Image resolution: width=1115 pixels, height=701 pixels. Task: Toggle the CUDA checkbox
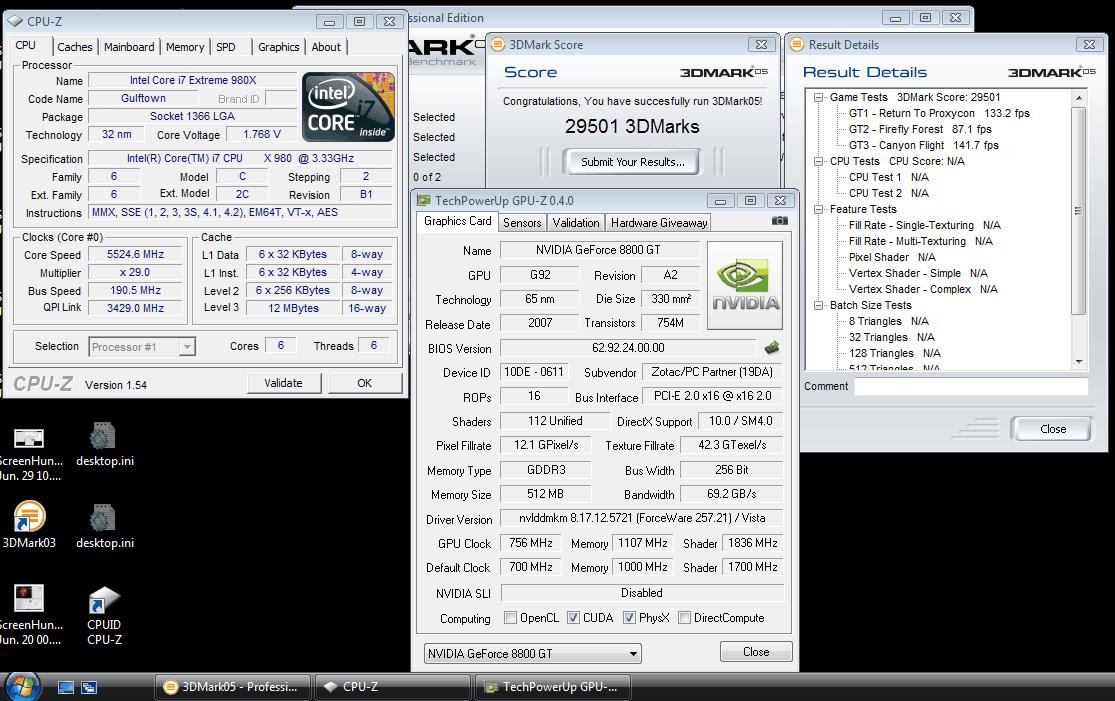[x=573, y=617]
